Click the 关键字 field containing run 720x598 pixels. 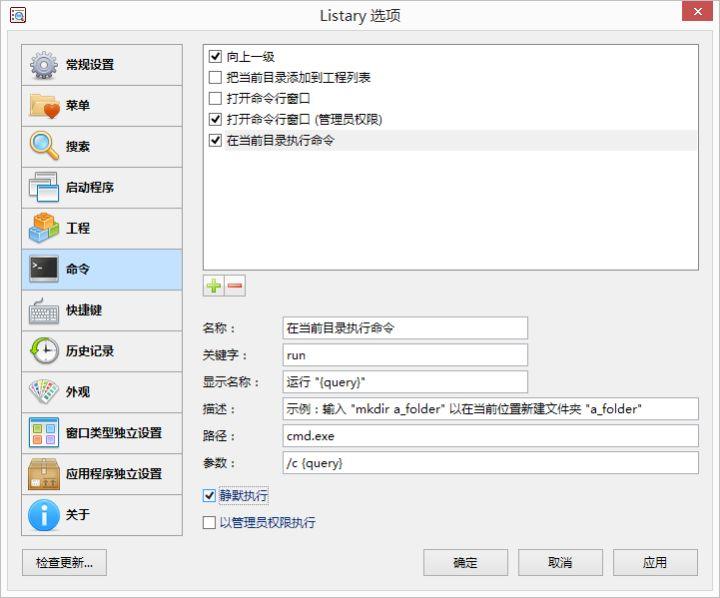click(405, 355)
